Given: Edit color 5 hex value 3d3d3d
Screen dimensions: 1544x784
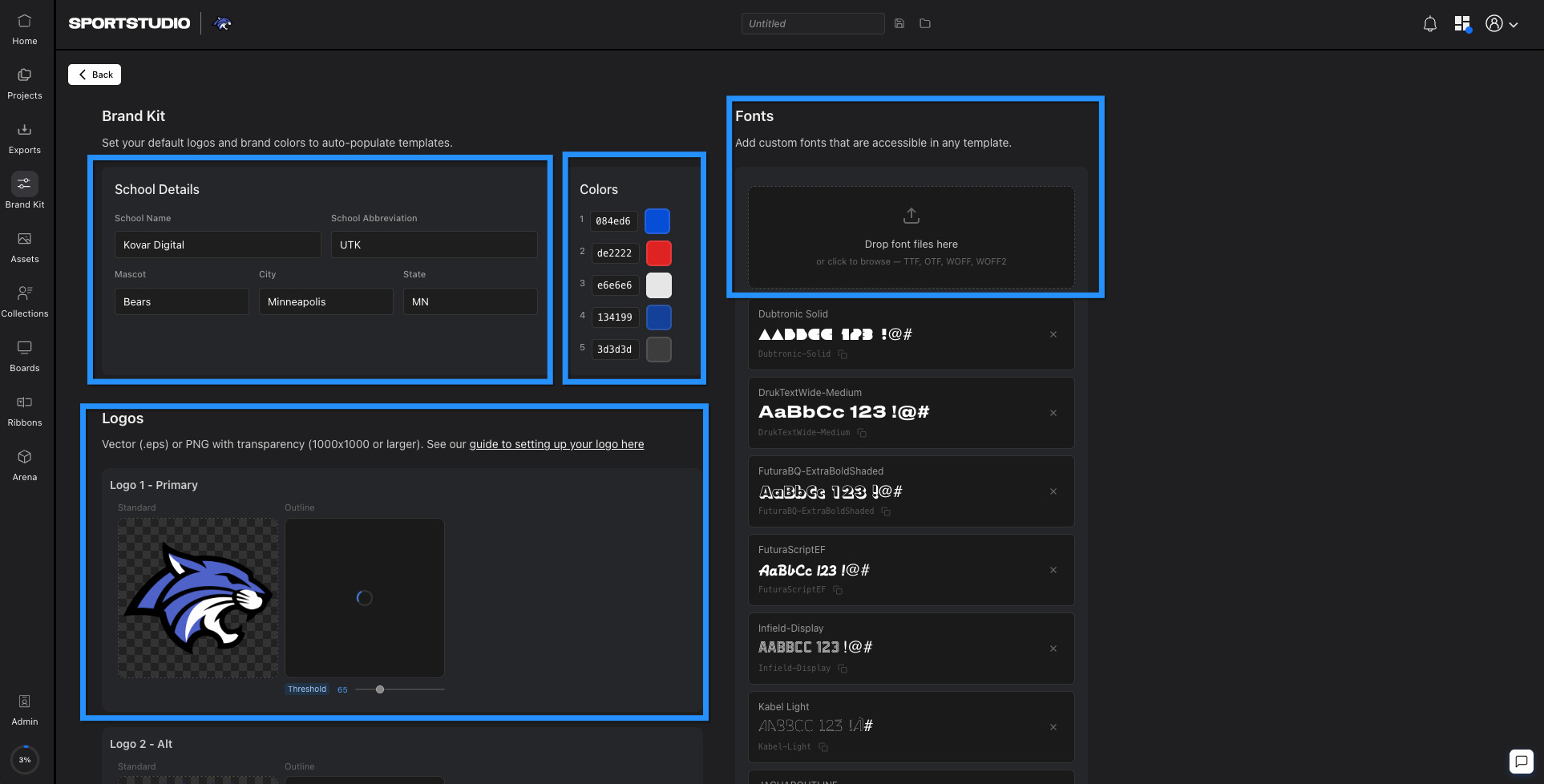Looking at the screenshot, I should coord(615,350).
